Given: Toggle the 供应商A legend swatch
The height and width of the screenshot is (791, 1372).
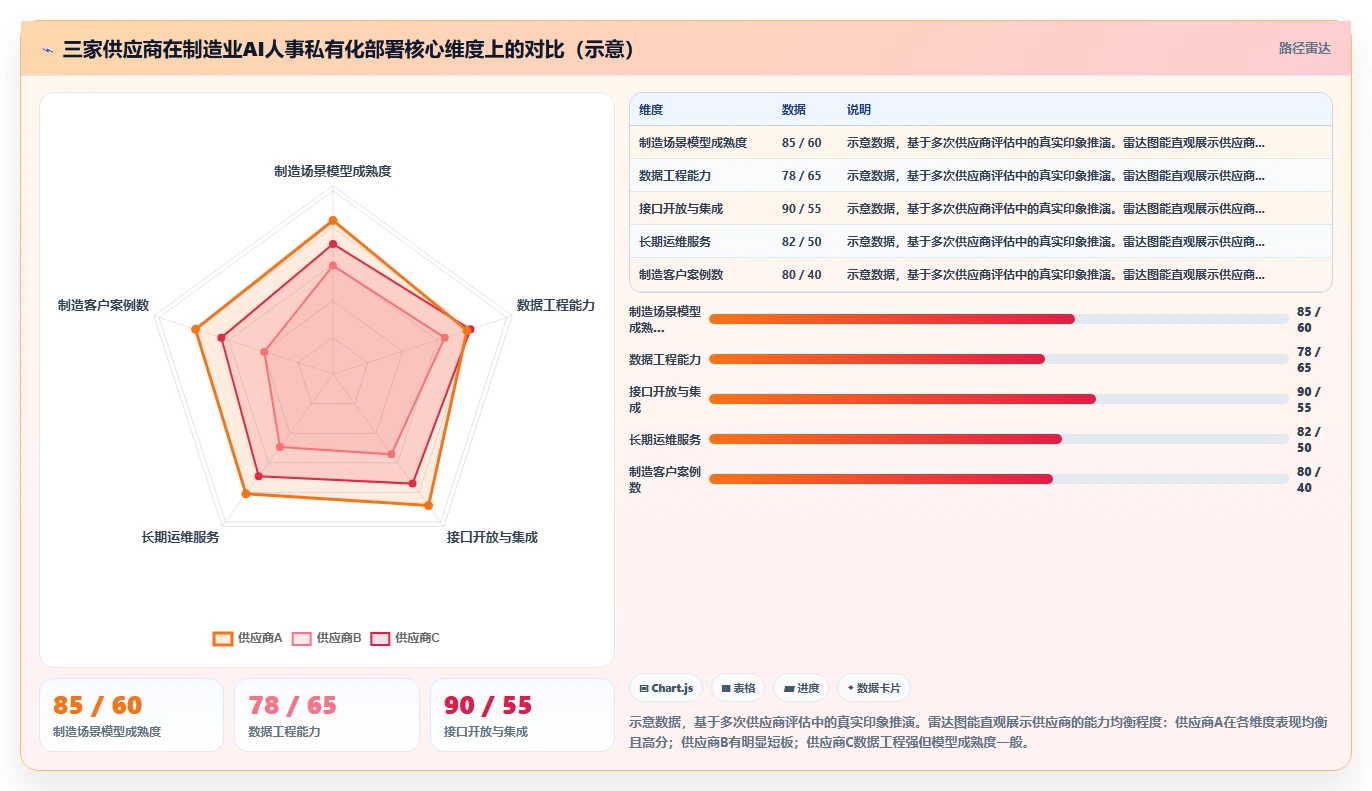Looking at the screenshot, I should tap(223, 638).
